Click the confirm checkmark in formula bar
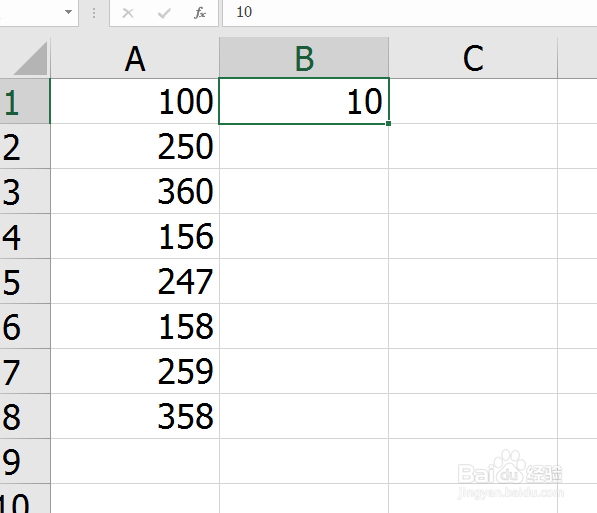This screenshot has width=597, height=513. tap(164, 13)
